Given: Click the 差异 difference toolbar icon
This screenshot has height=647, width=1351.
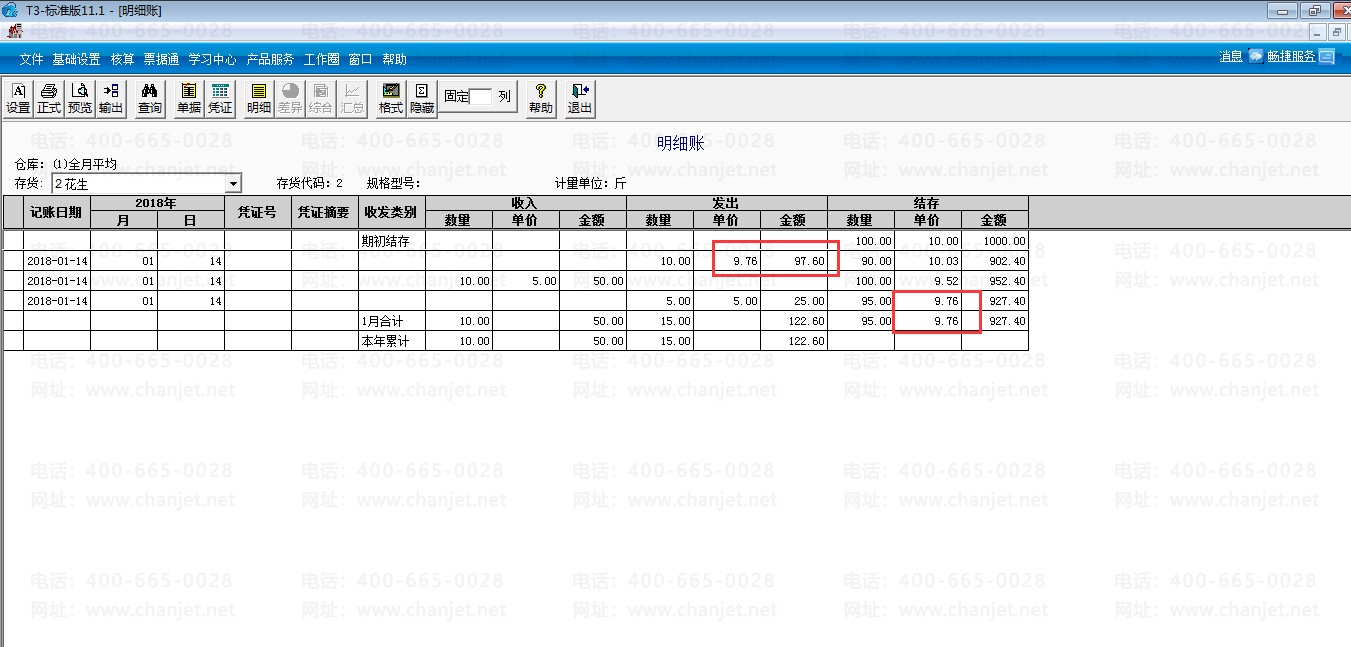Looking at the screenshot, I should (290, 98).
